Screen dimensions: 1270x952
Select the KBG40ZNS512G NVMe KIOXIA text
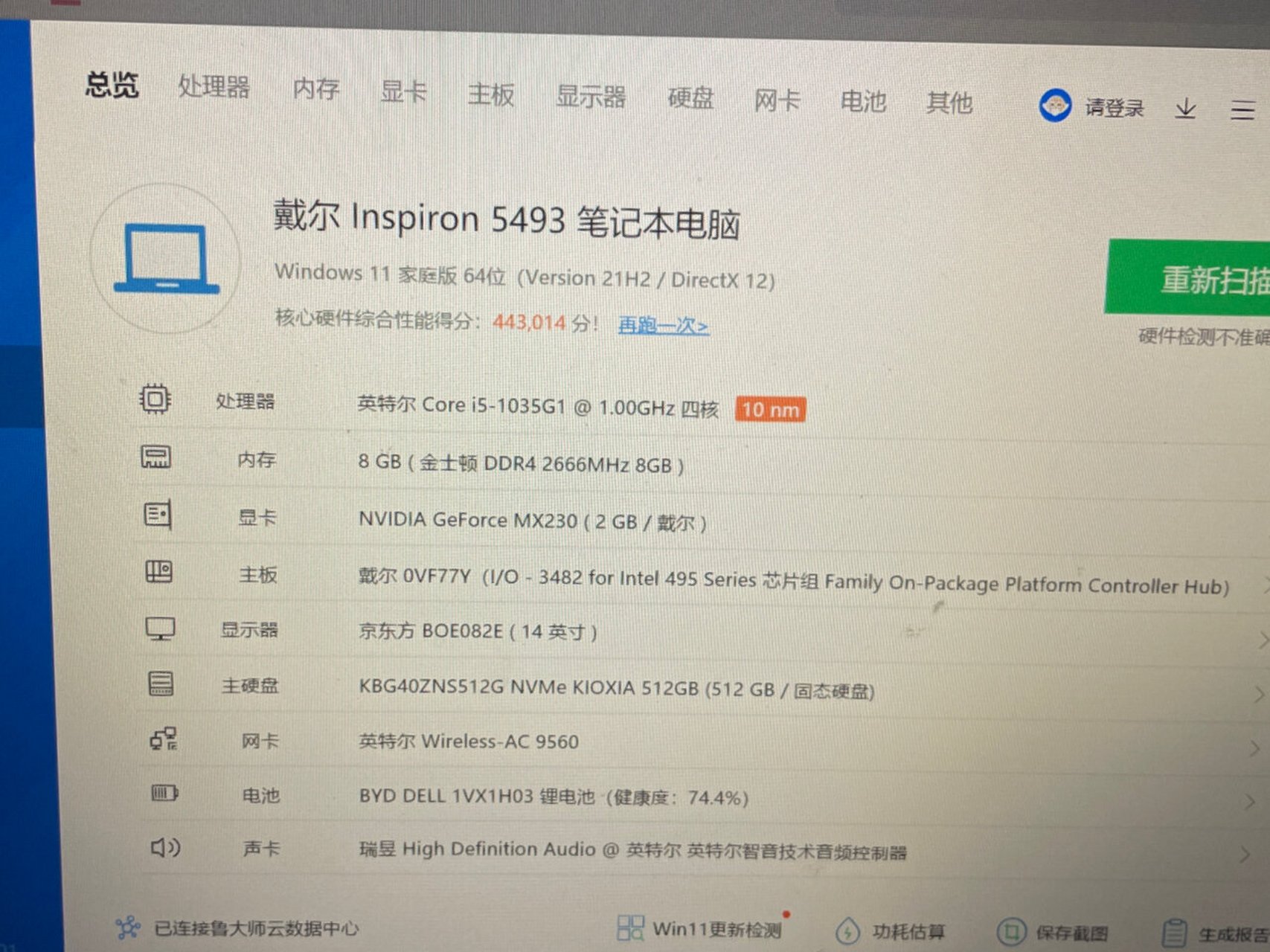click(616, 689)
